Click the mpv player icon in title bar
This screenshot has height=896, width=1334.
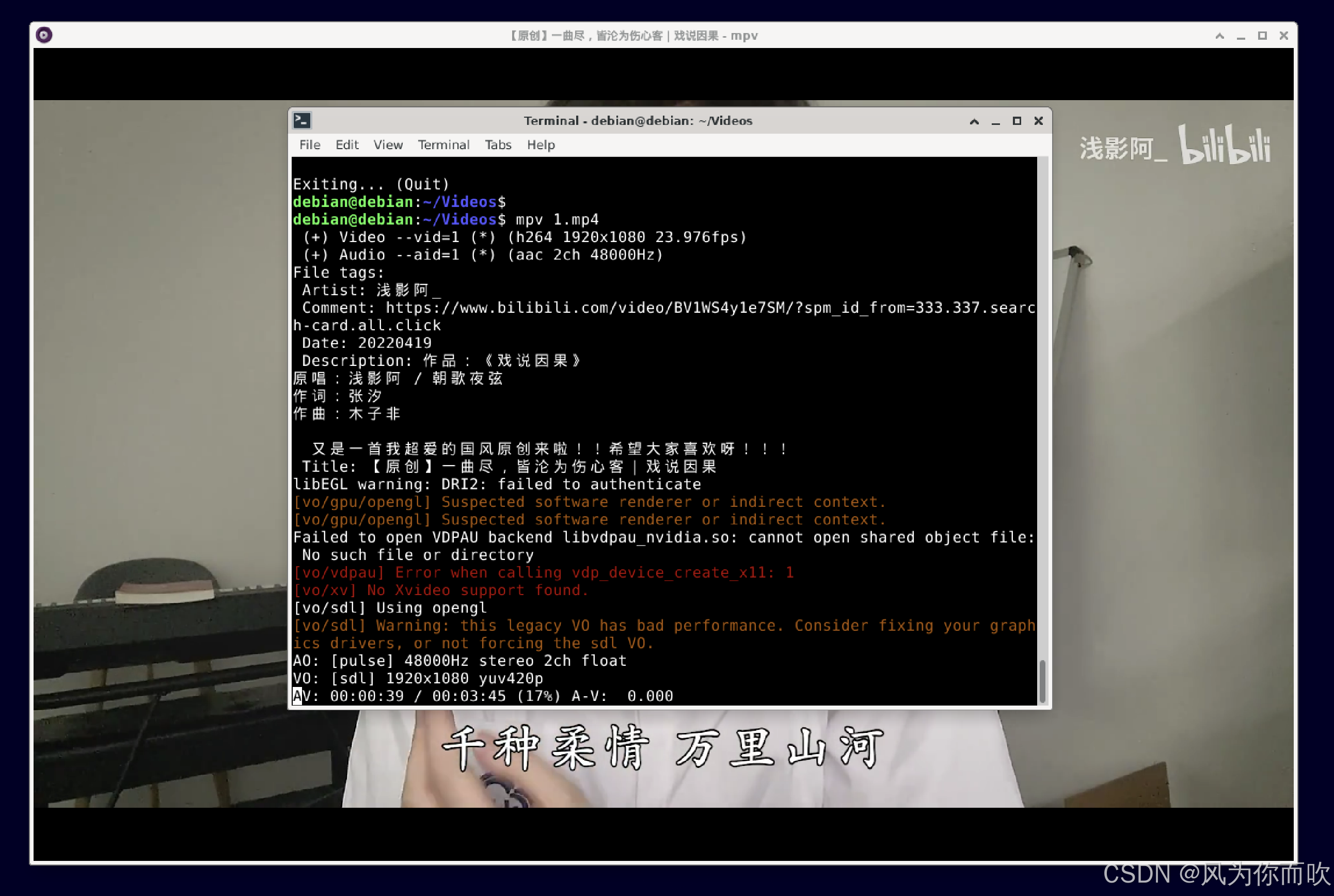[44, 35]
